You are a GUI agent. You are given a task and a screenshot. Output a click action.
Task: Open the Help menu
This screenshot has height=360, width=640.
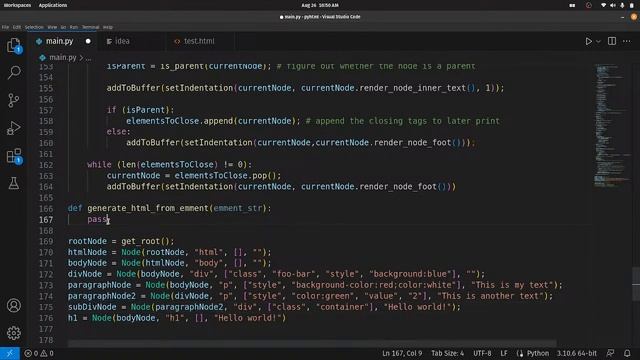point(108,27)
